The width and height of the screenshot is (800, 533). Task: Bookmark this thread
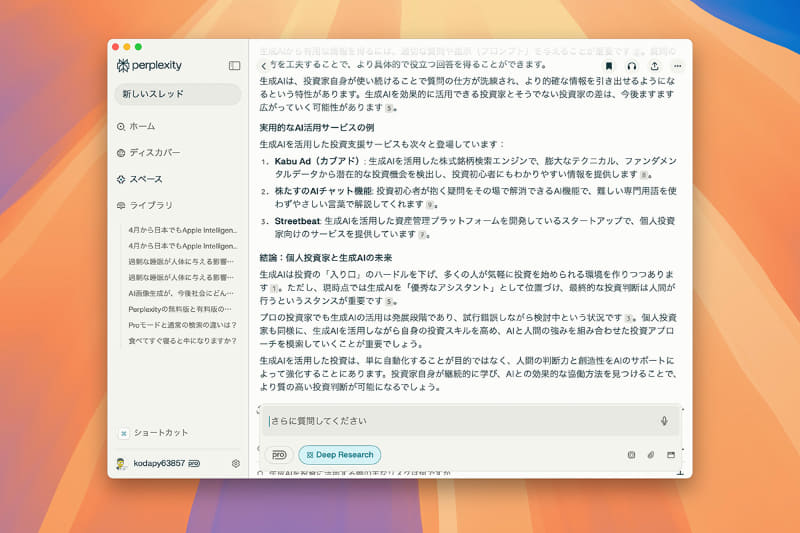[609, 66]
